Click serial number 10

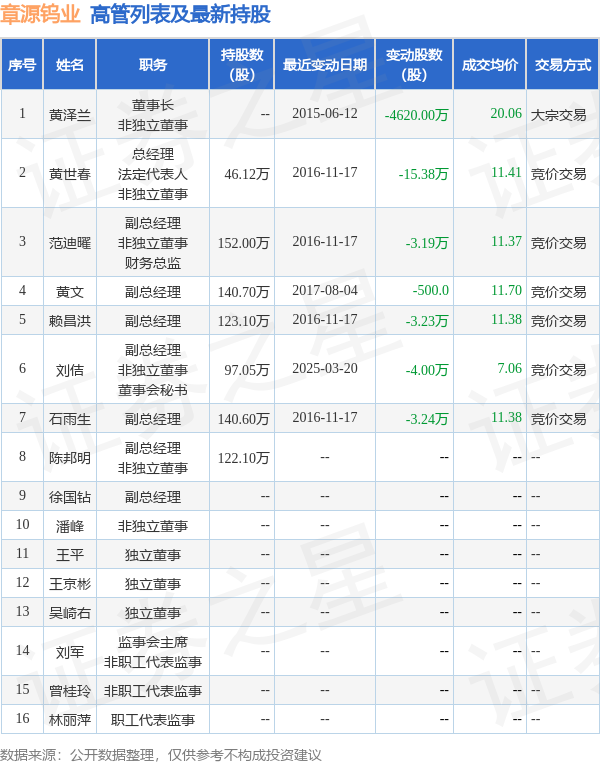point(22,524)
